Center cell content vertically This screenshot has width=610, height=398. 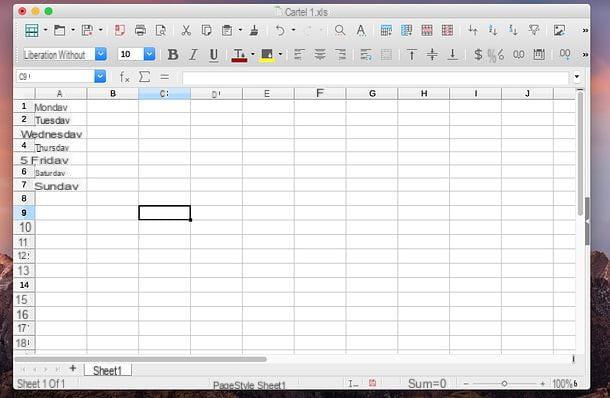tap(432, 54)
